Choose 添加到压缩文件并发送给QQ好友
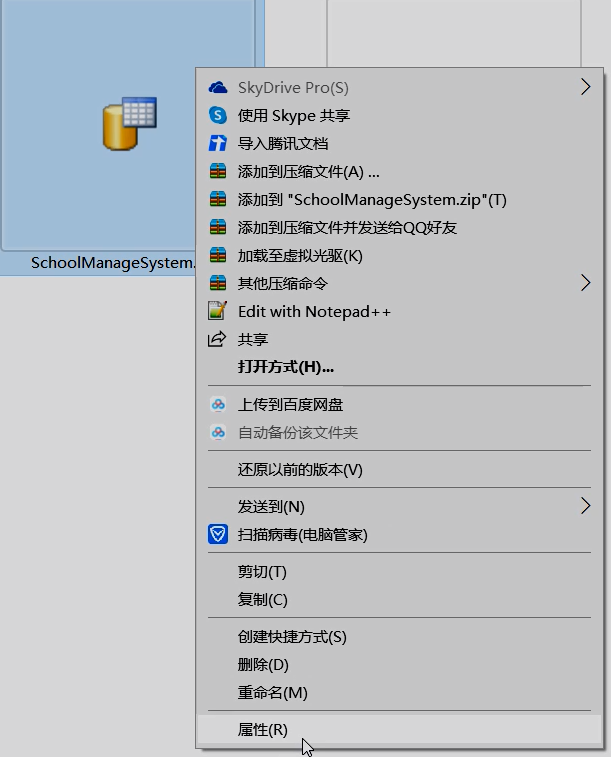Screen dimensions: 611x757 [399, 227]
